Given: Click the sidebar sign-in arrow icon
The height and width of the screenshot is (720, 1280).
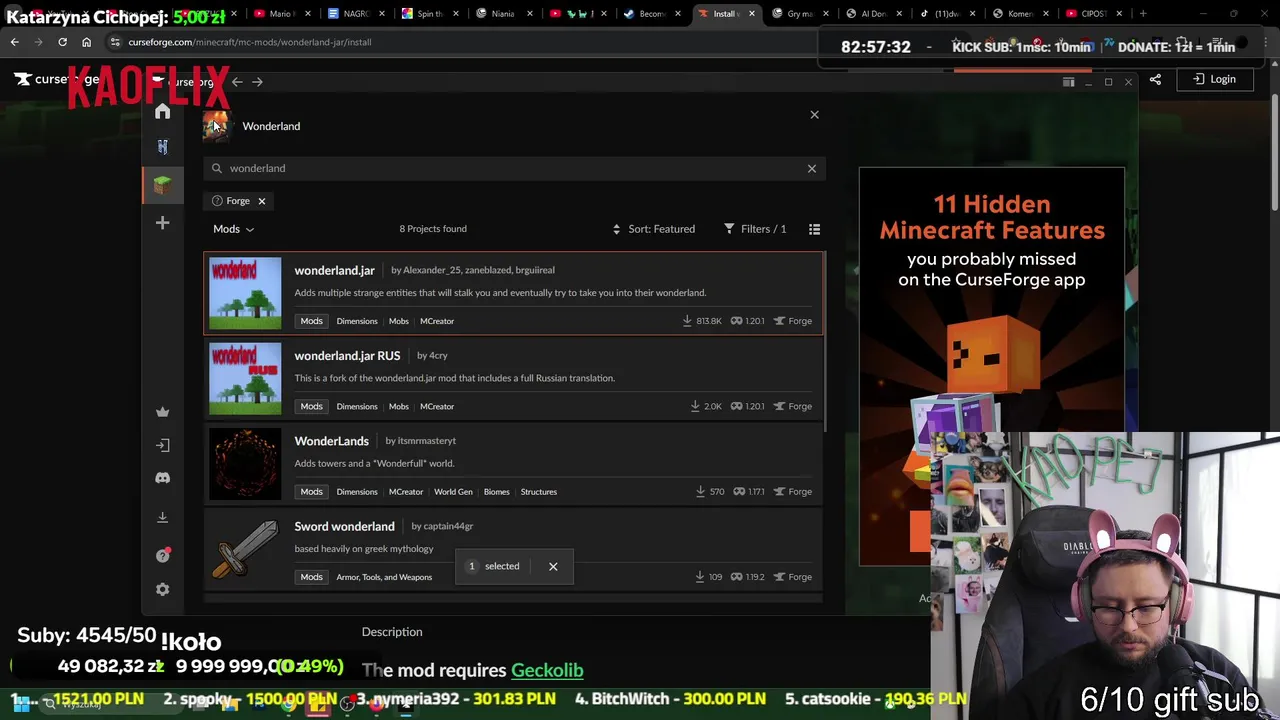Looking at the screenshot, I should click(162, 445).
